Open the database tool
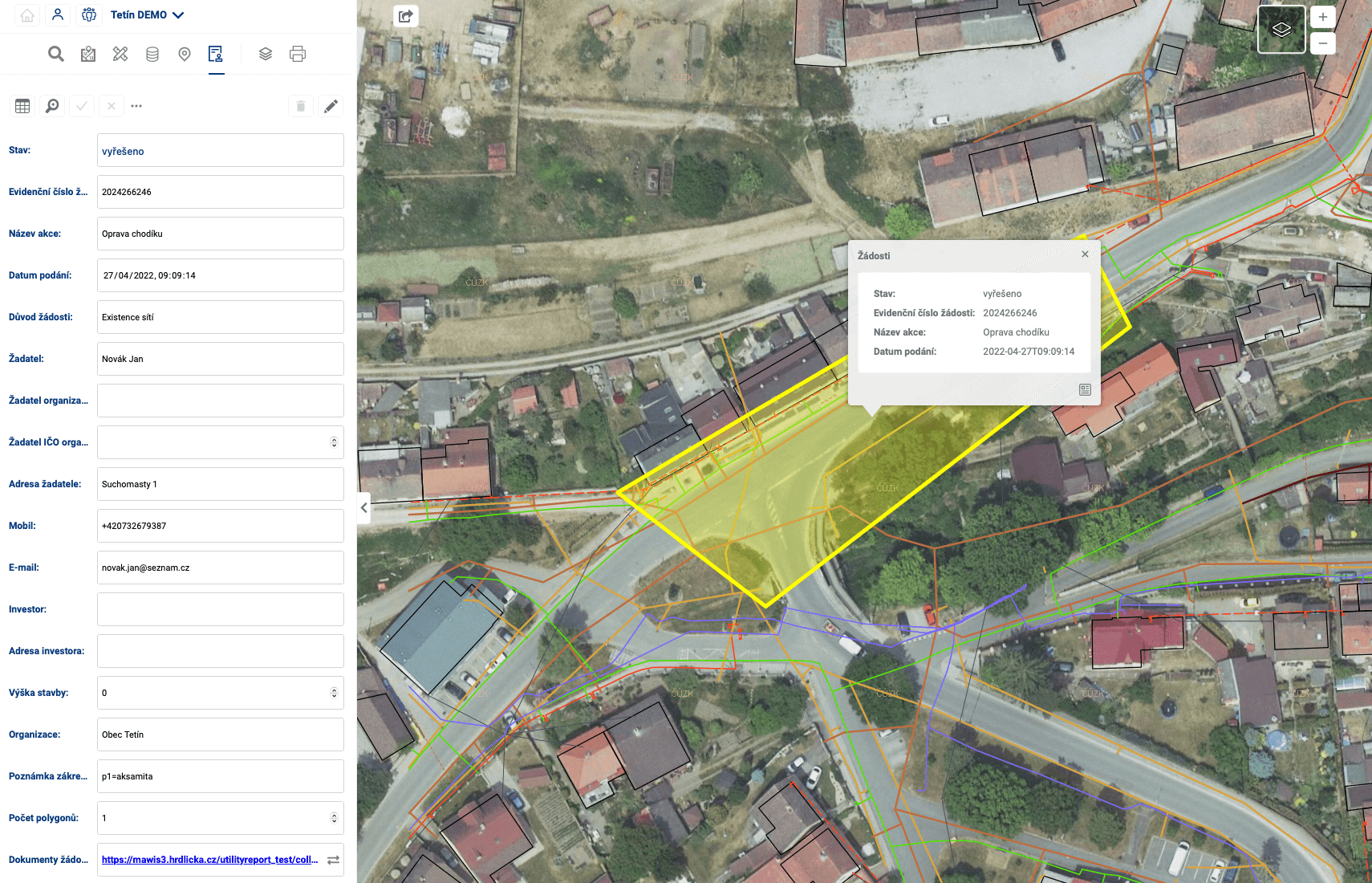The width and height of the screenshot is (1372, 883). point(152,54)
